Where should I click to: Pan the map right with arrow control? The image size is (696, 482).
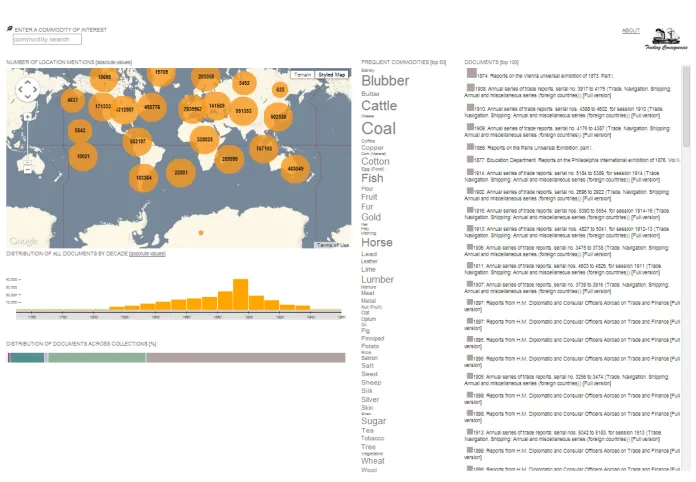click(x=35, y=90)
